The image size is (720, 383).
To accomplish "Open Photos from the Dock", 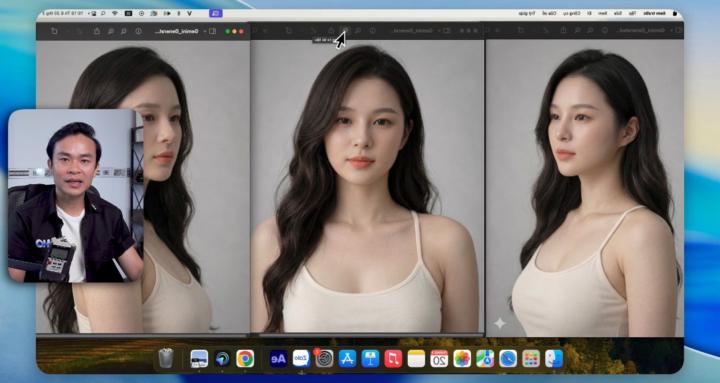I will pyautogui.click(x=462, y=359).
